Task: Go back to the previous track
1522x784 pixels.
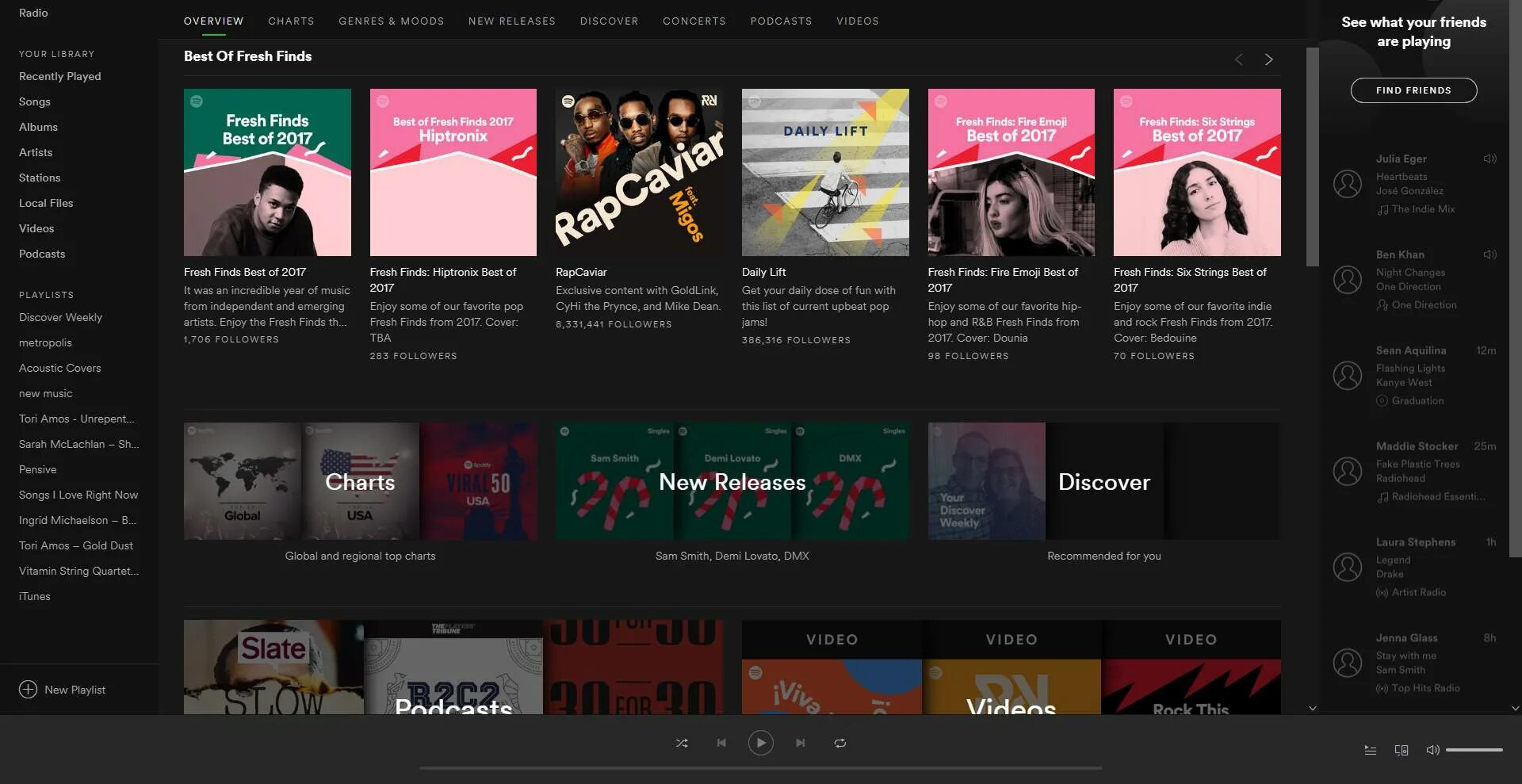Action: click(721, 743)
